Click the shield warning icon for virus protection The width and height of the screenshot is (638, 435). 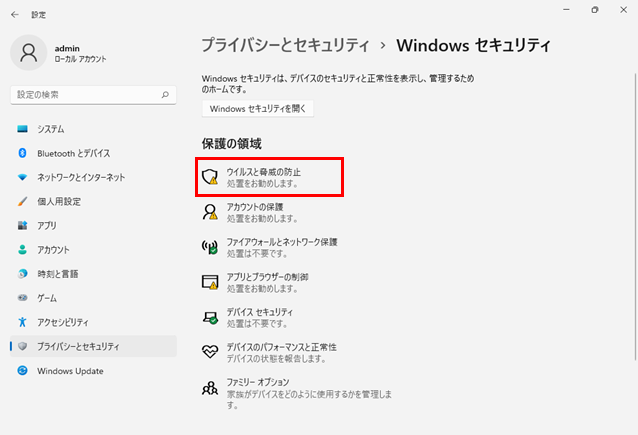click(210, 177)
